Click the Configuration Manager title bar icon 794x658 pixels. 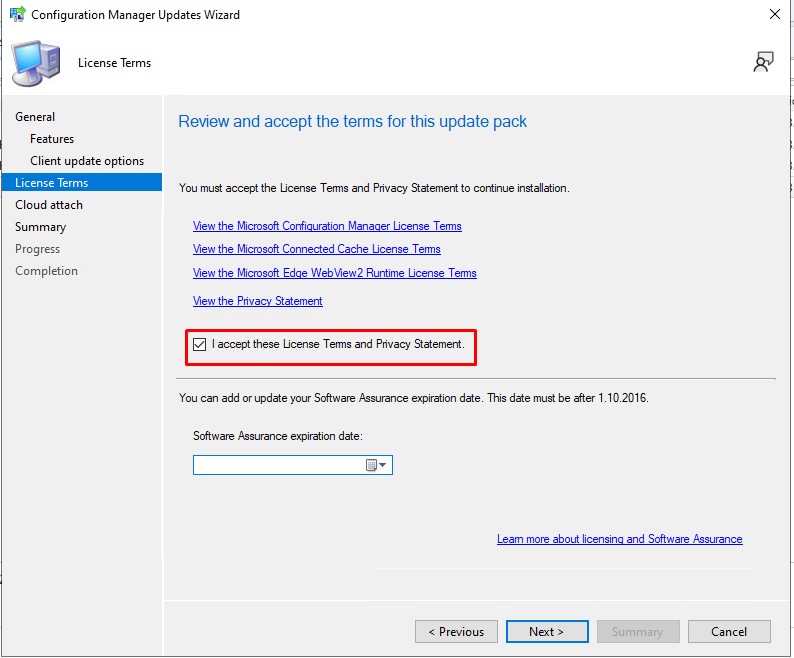(x=17, y=15)
